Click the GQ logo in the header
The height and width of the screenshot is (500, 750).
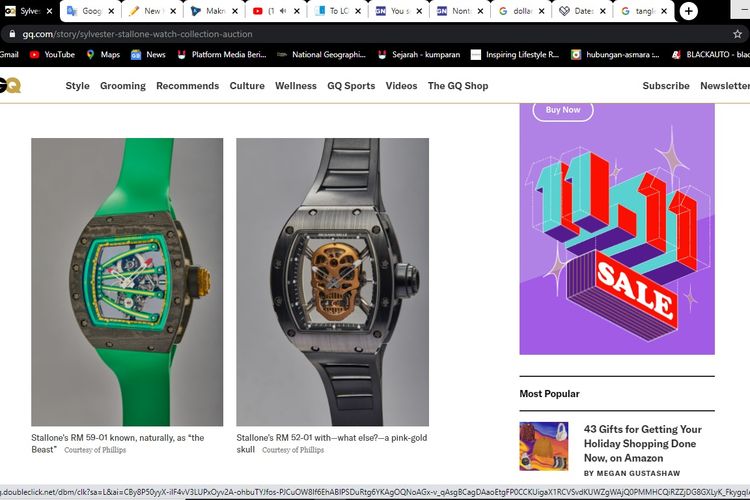click(x=10, y=86)
